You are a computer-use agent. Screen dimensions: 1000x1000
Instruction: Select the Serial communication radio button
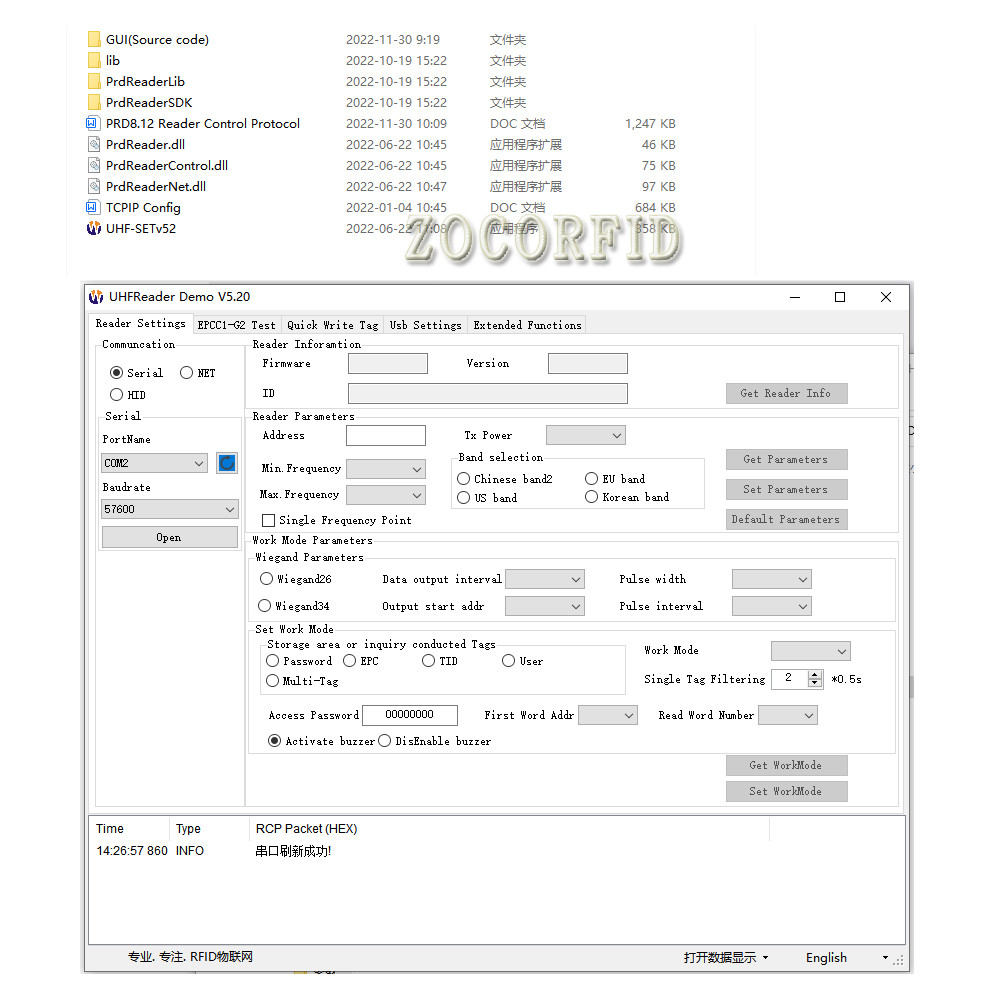(x=116, y=372)
